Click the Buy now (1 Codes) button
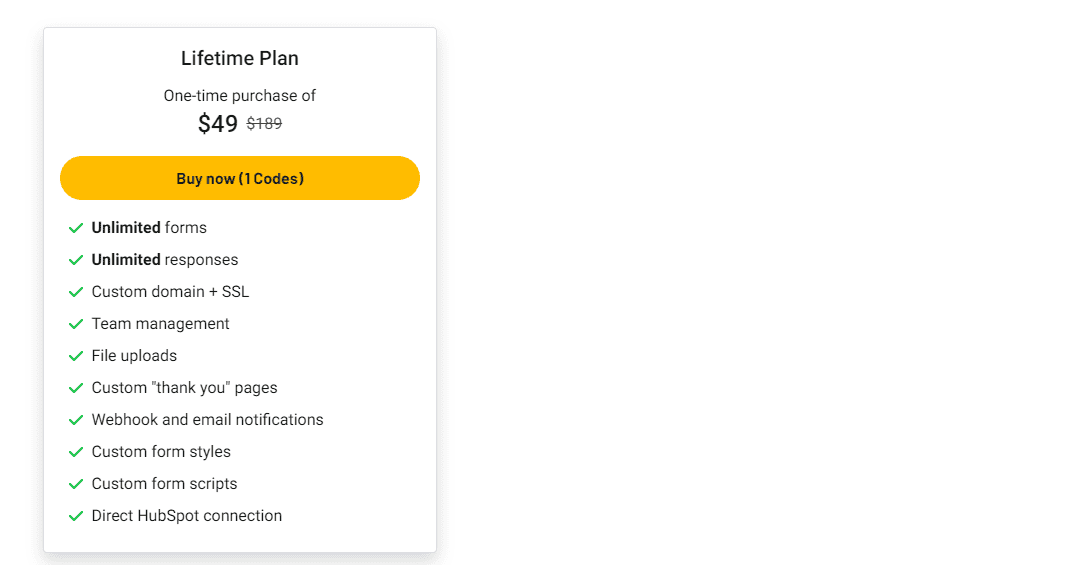 click(x=240, y=178)
